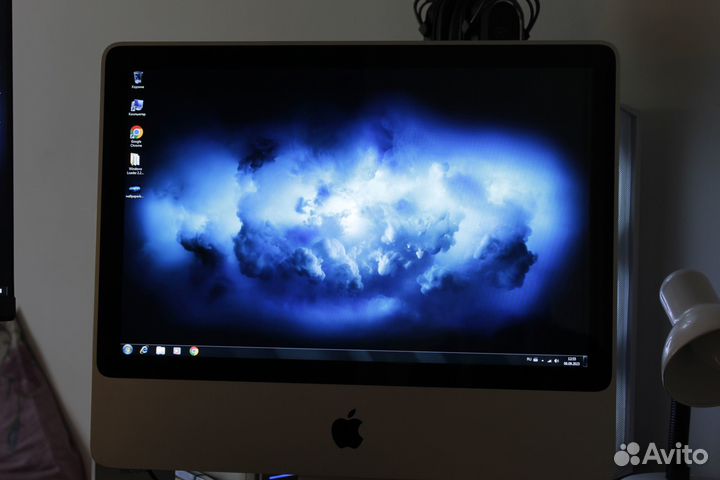The height and width of the screenshot is (480, 720).
Task: Open the Windows Start menu orb
Action: click(x=128, y=350)
